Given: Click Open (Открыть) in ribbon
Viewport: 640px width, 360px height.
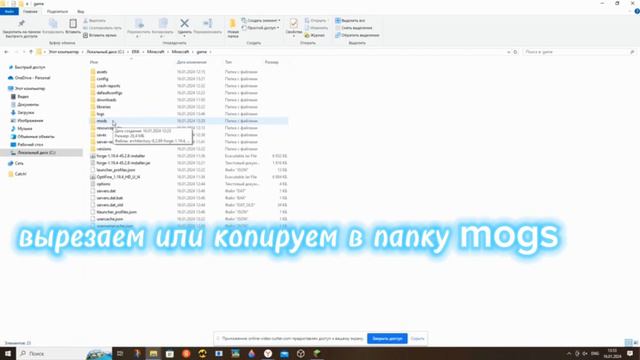Looking at the screenshot, I should (316, 20).
